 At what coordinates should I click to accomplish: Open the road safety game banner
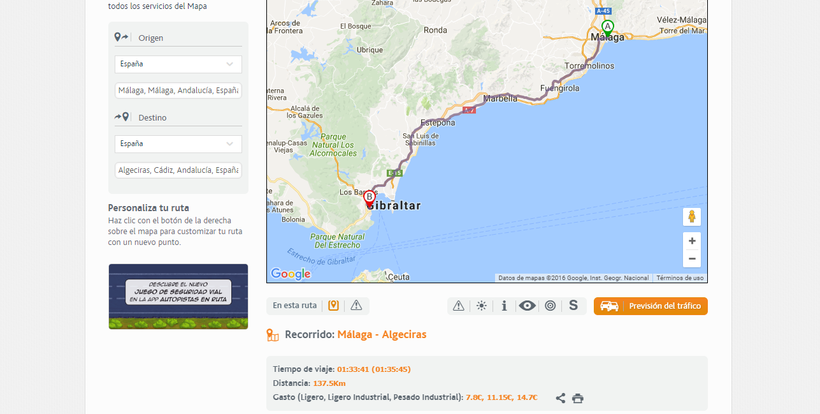pos(178,296)
